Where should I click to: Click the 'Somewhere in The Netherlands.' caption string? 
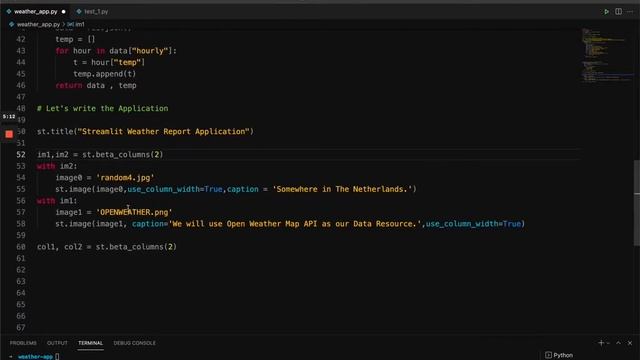tap(342, 189)
